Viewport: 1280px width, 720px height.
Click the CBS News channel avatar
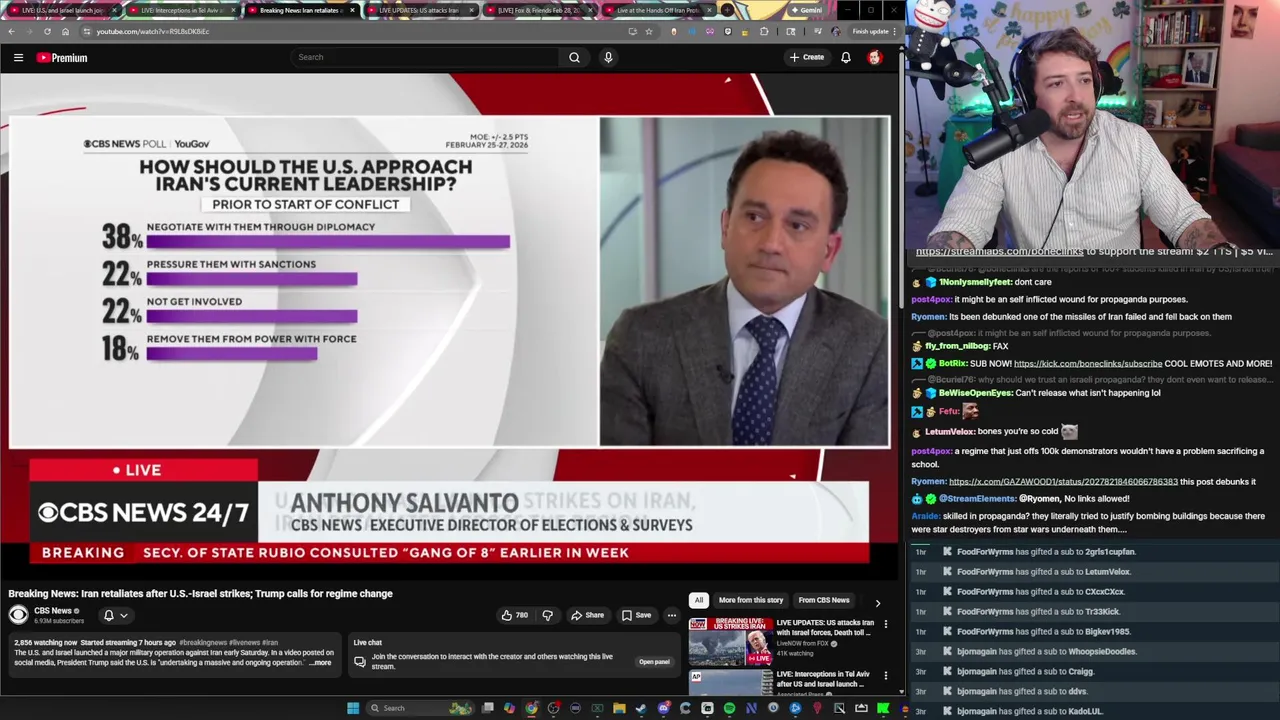pyautogui.click(x=18, y=615)
